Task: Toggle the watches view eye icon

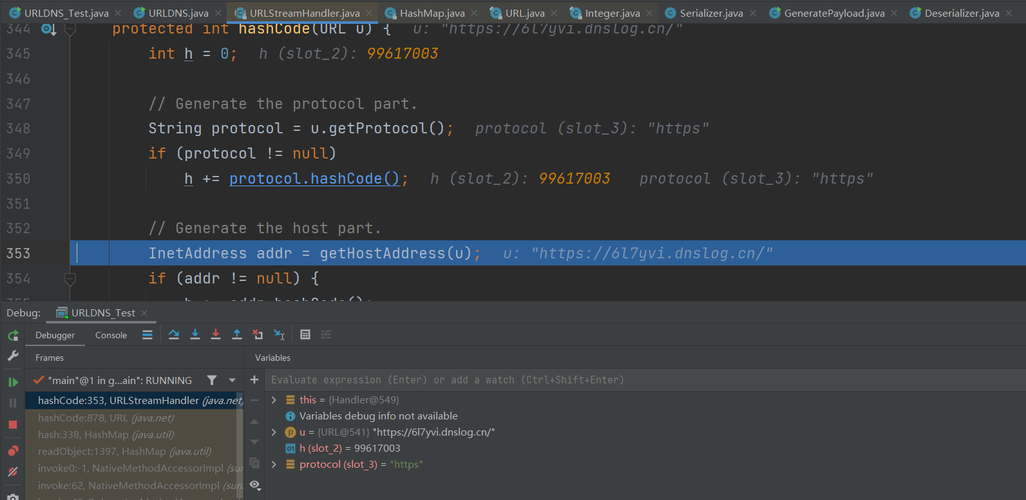Action: pos(255,485)
